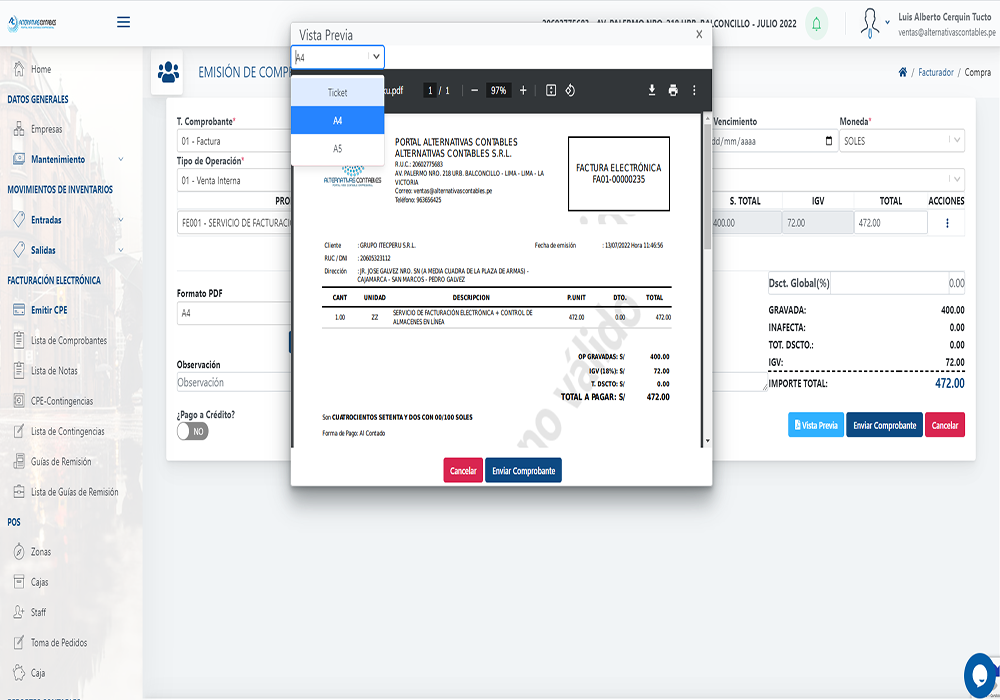Go to Emitir CPE menu item
This screenshot has width=1000, height=700.
[49, 310]
